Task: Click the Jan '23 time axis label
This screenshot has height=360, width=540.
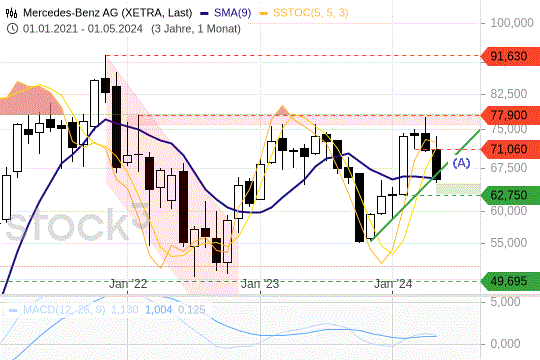Action: pyautogui.click(x=260, y=284)
